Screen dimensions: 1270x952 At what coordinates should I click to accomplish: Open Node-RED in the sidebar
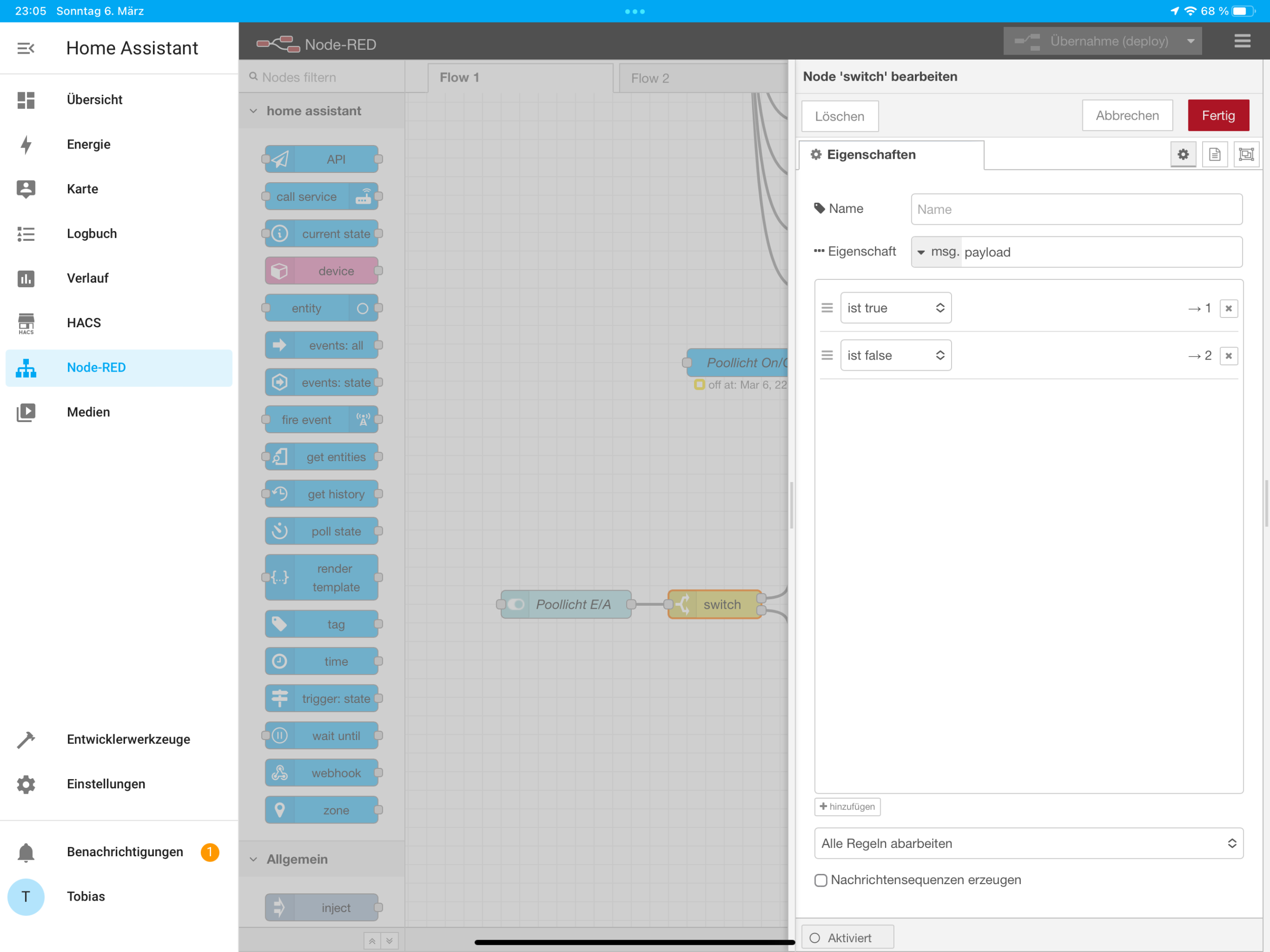tap(119, 368)
